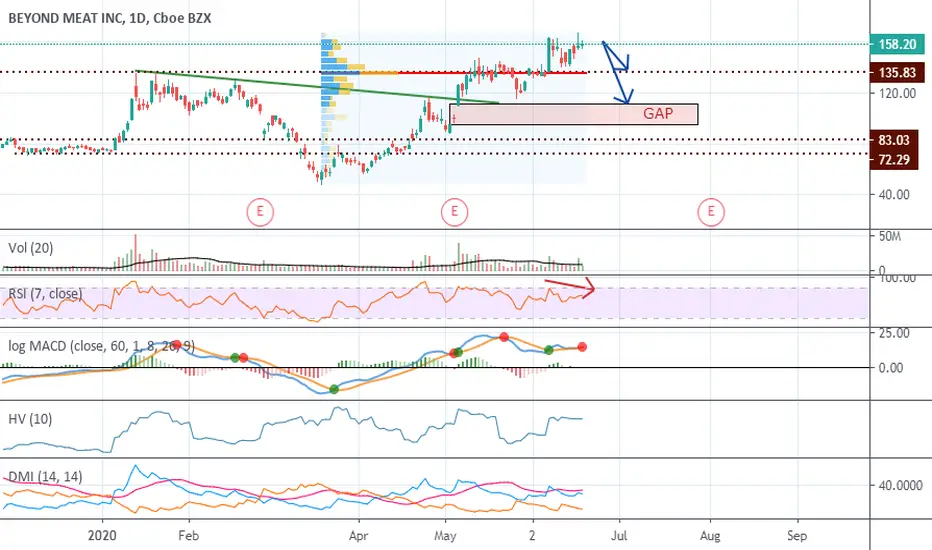Click the May date axis label

click(x=445, y=536)
